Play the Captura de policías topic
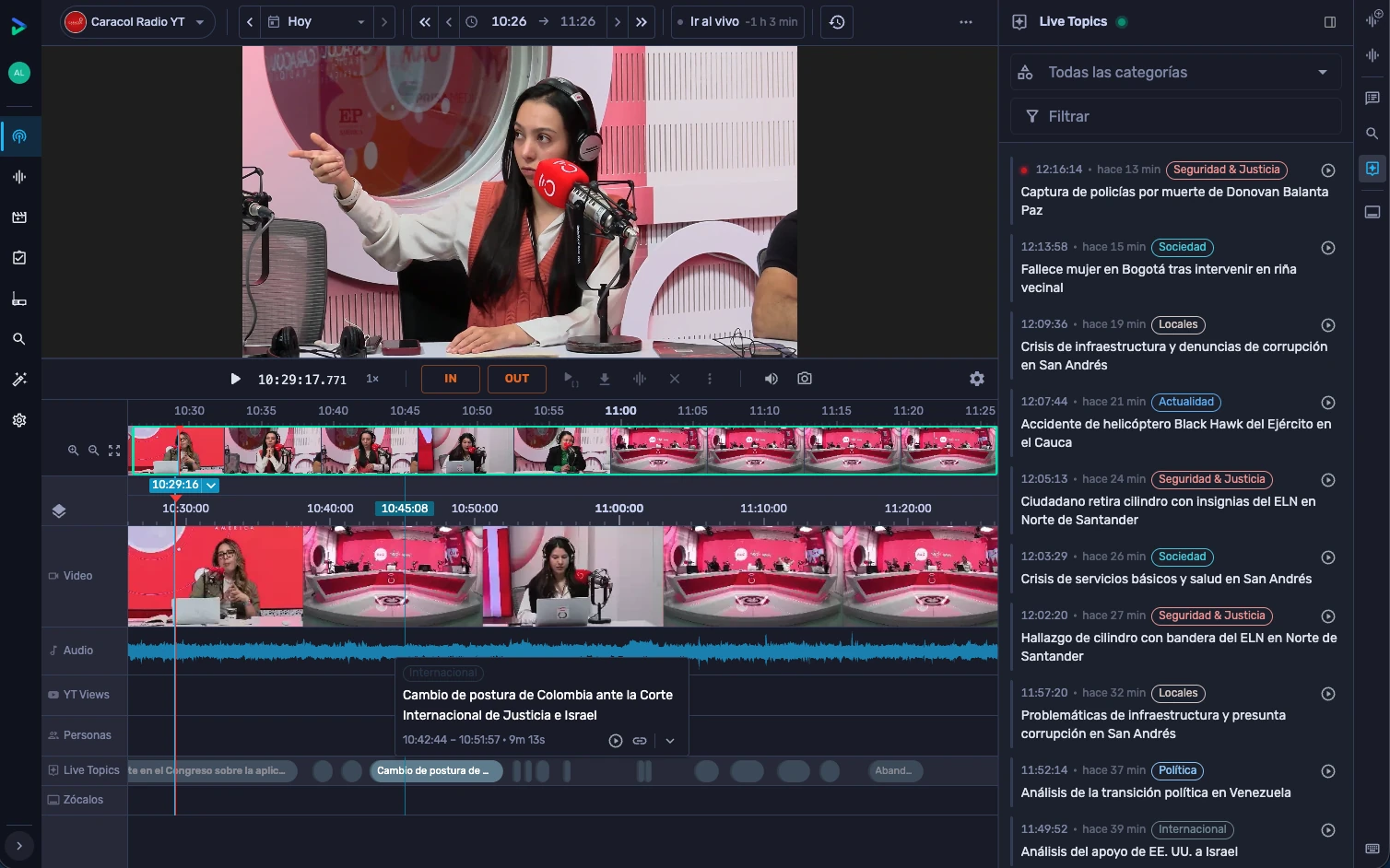Screen dimensions: 1390x868 click(1328, 170)
